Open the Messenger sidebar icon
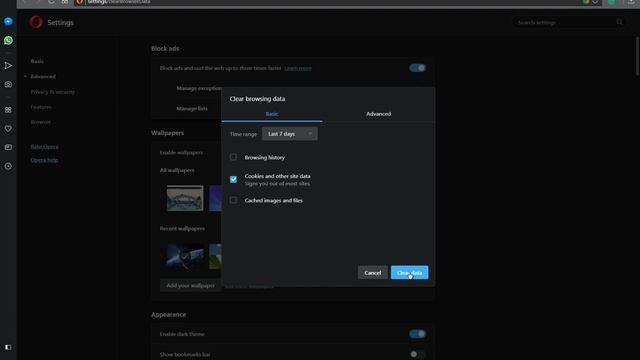 point(8,22)
